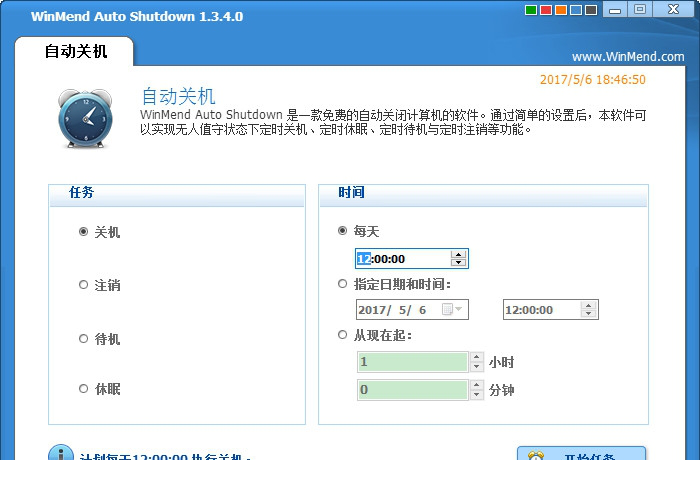Increase minutes with the up arrow
This screenshot has width=700, height=478.
(x=476, y=385)
